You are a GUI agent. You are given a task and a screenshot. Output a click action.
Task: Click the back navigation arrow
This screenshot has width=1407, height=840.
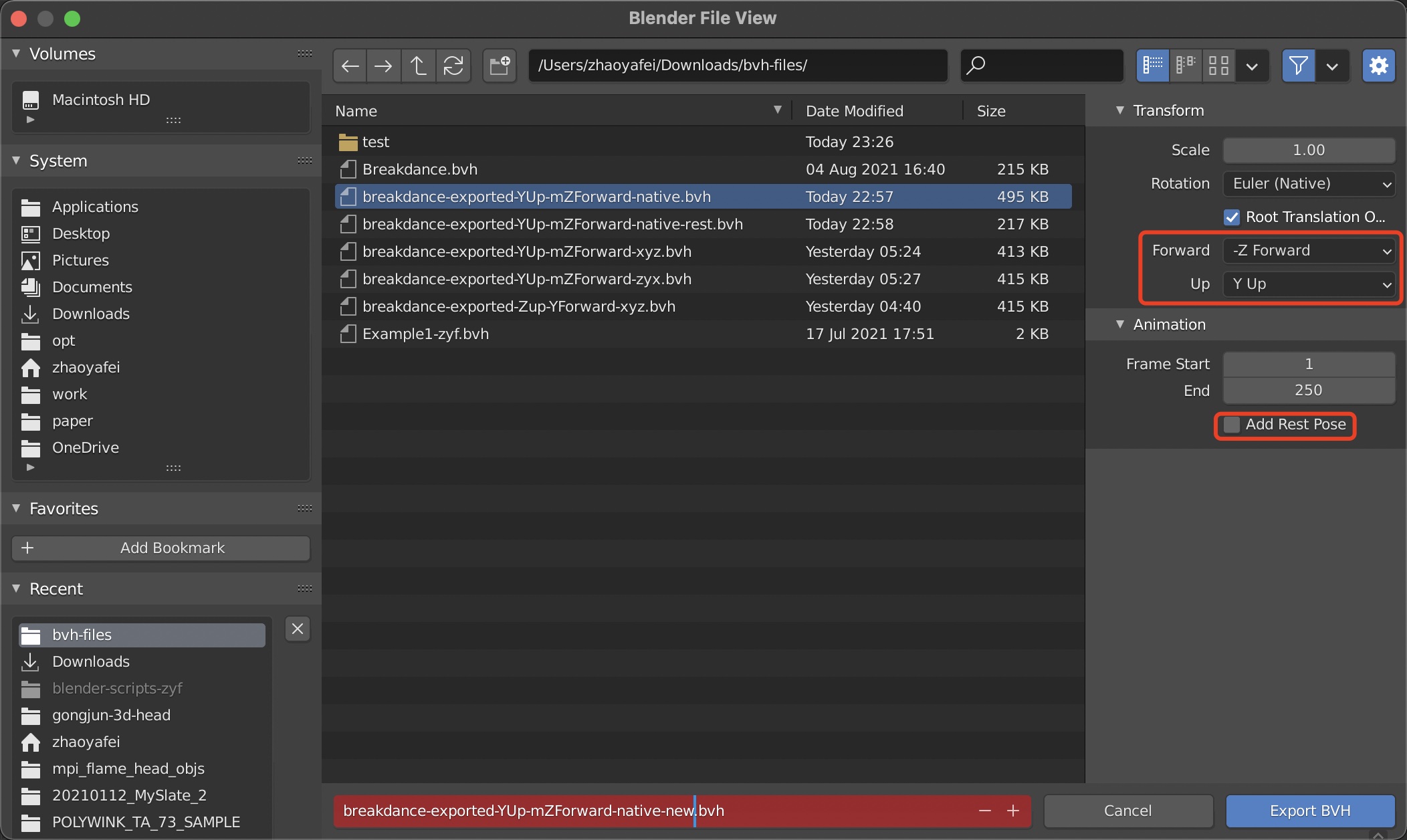point(350,66)
